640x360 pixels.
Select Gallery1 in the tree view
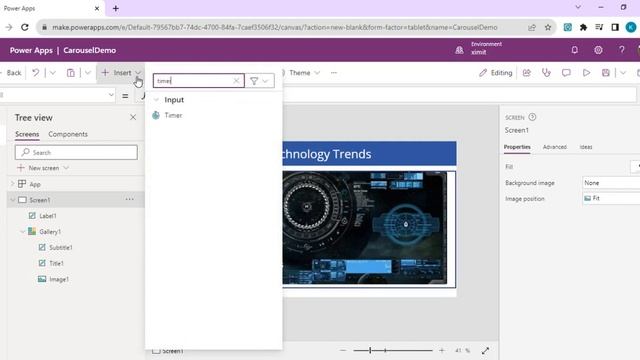pyautogui.click(x=50, y=232)
